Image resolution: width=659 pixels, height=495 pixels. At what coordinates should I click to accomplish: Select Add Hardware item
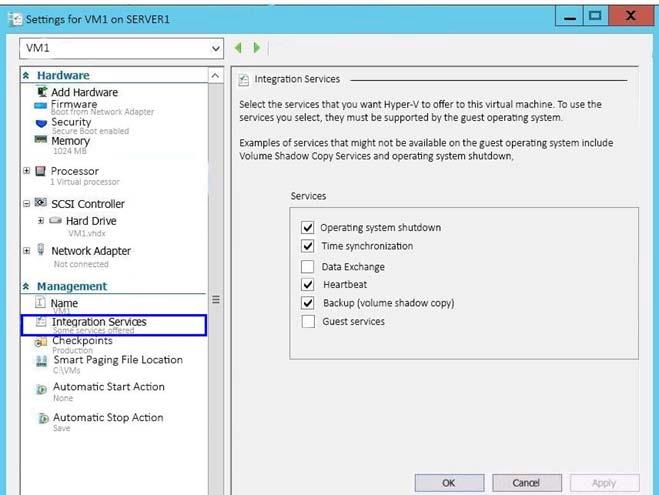[x=84, y=92]
